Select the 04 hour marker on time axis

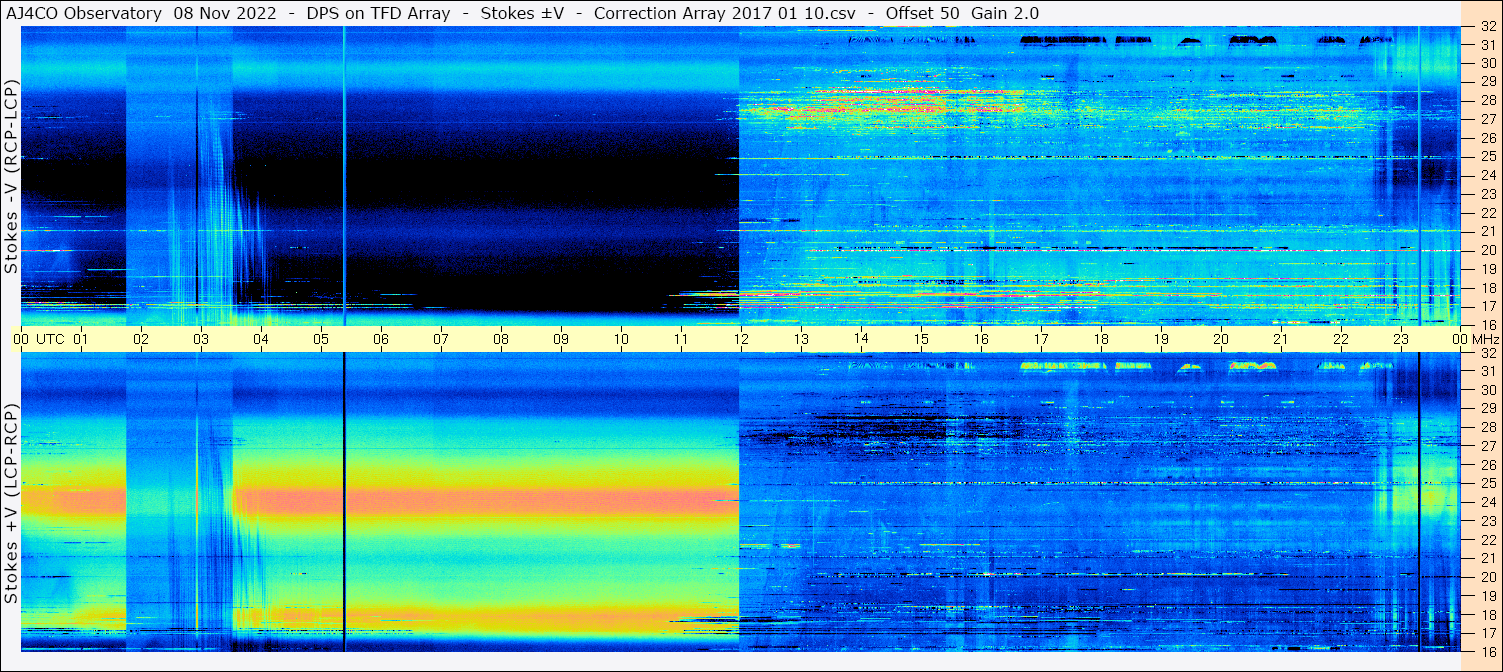(x=261, y=339)
